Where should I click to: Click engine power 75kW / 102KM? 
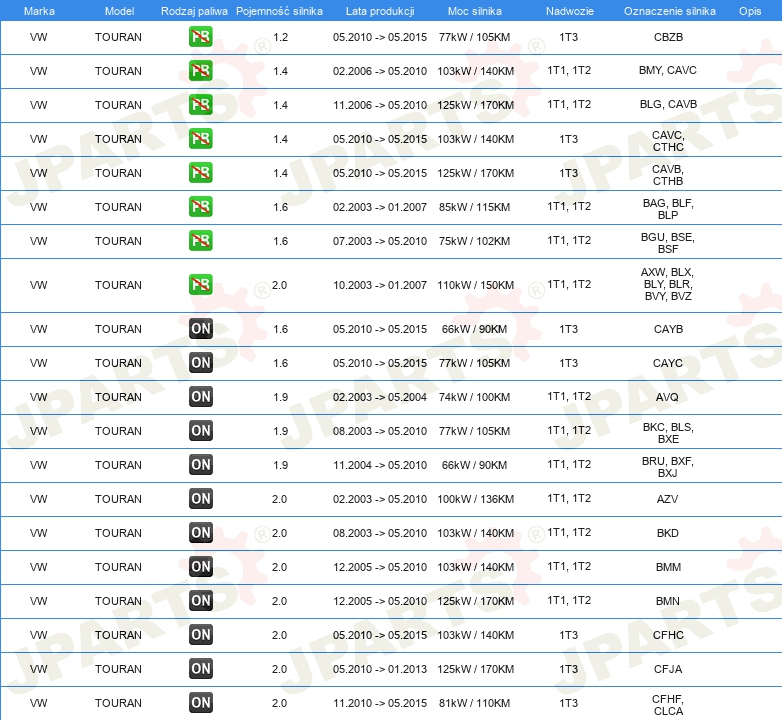click(x=474, y=240)
